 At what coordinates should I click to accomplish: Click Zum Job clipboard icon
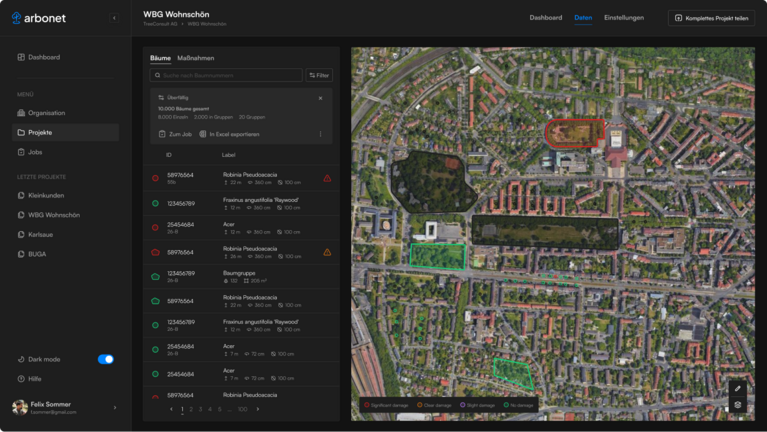click(x=162, y=134)
